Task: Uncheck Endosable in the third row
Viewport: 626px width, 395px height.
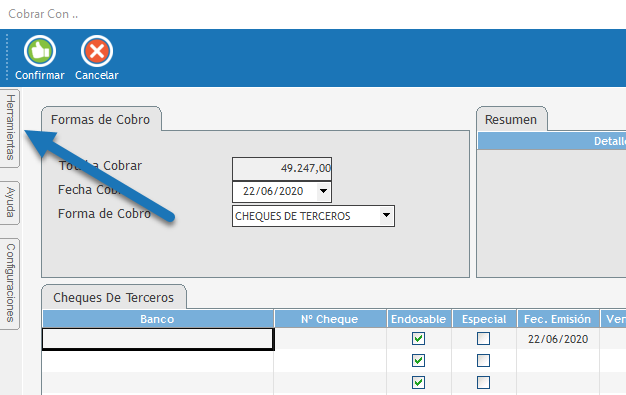Action: coord(418,383)
